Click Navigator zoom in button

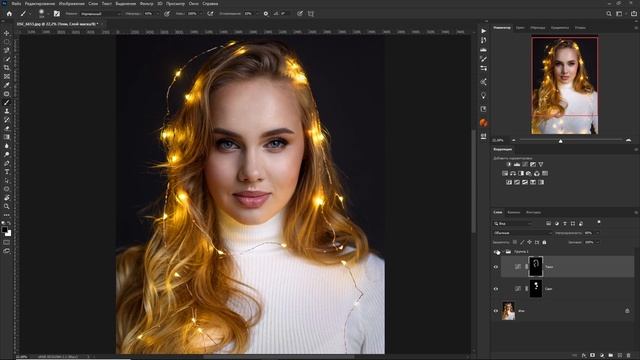coord(628,140)
